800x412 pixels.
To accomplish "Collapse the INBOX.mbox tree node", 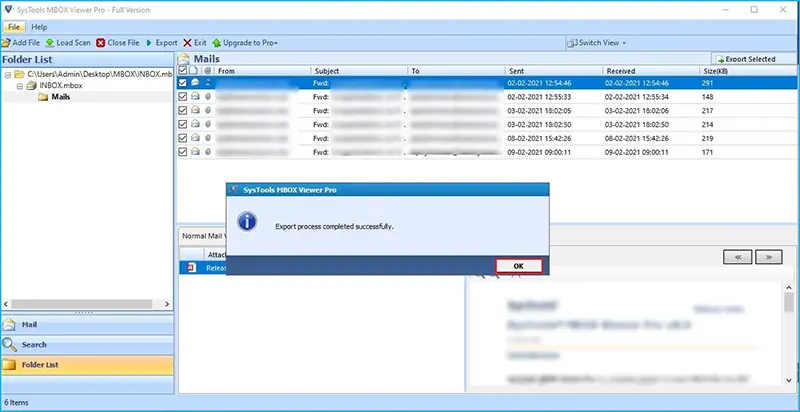I will point(19,86).
